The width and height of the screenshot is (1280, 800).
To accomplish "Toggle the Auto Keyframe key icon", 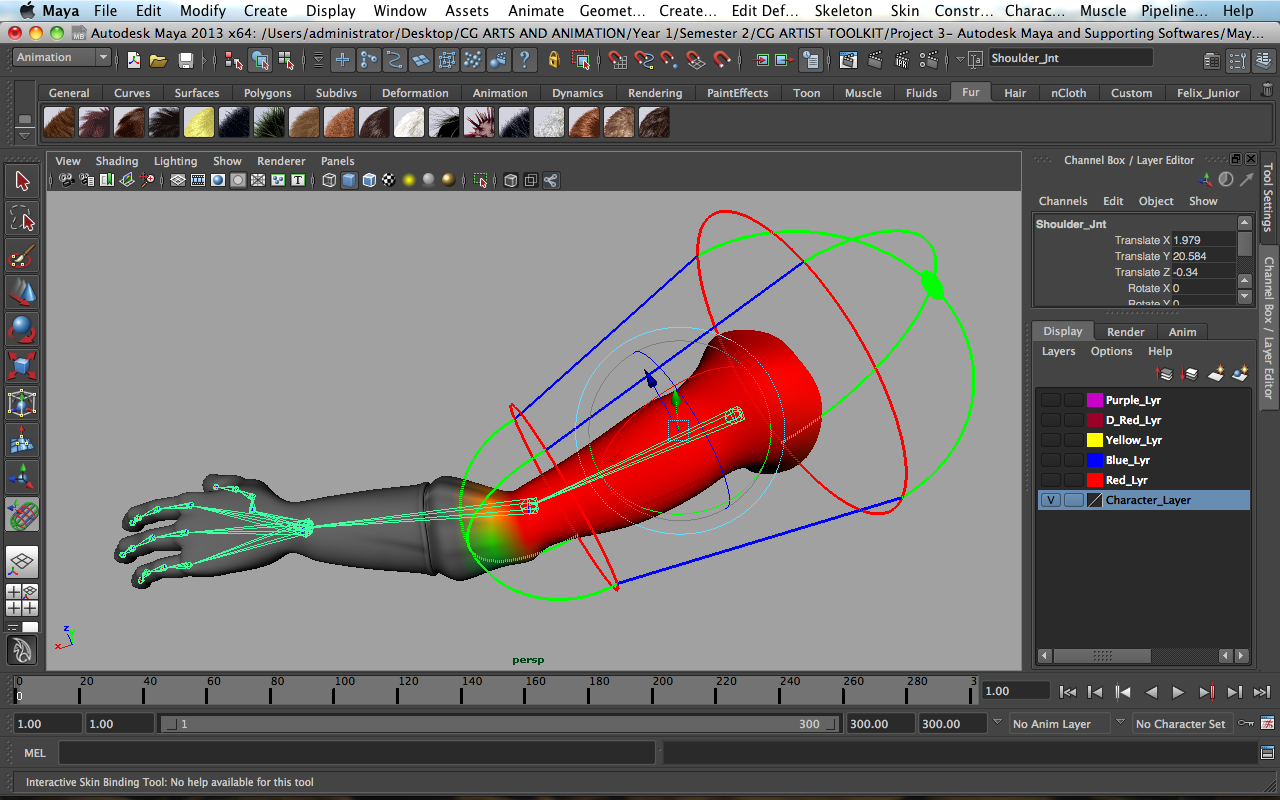I will (x=1246, y=723).
